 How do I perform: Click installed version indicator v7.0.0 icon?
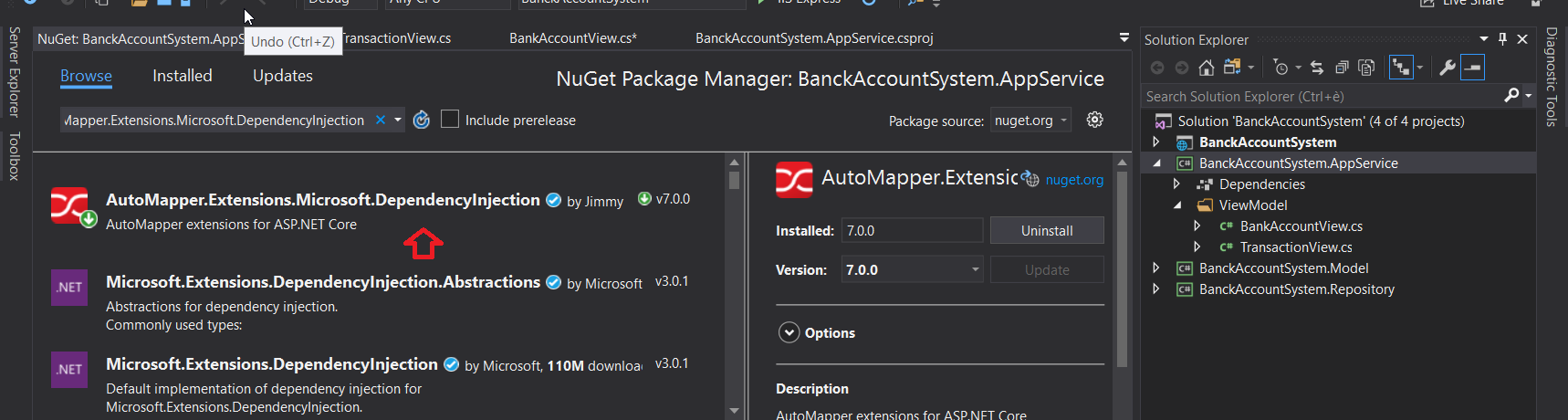644,198
